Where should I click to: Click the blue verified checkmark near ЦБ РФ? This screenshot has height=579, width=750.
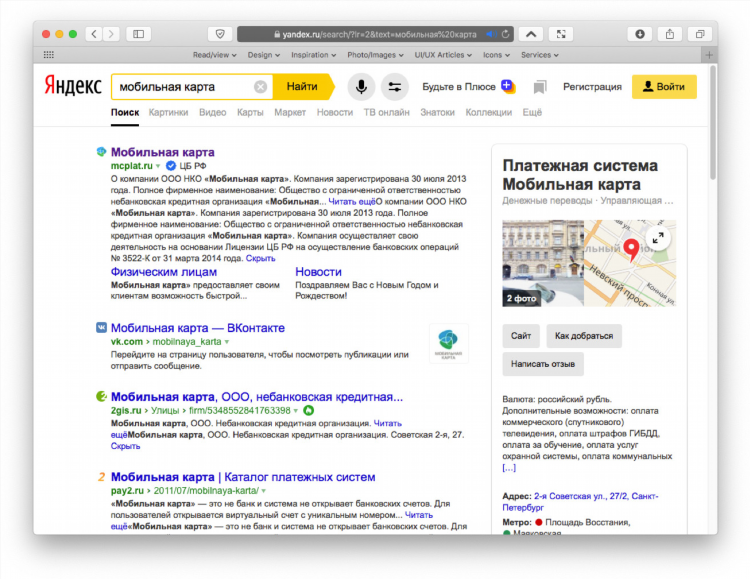click(x=171, y=166)
